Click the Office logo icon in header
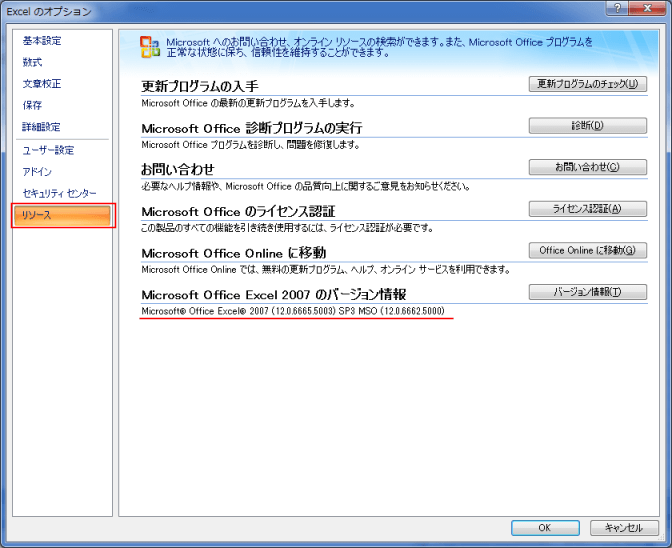The height and width of the screenshot is (548, 672). [x=150, y=47]
